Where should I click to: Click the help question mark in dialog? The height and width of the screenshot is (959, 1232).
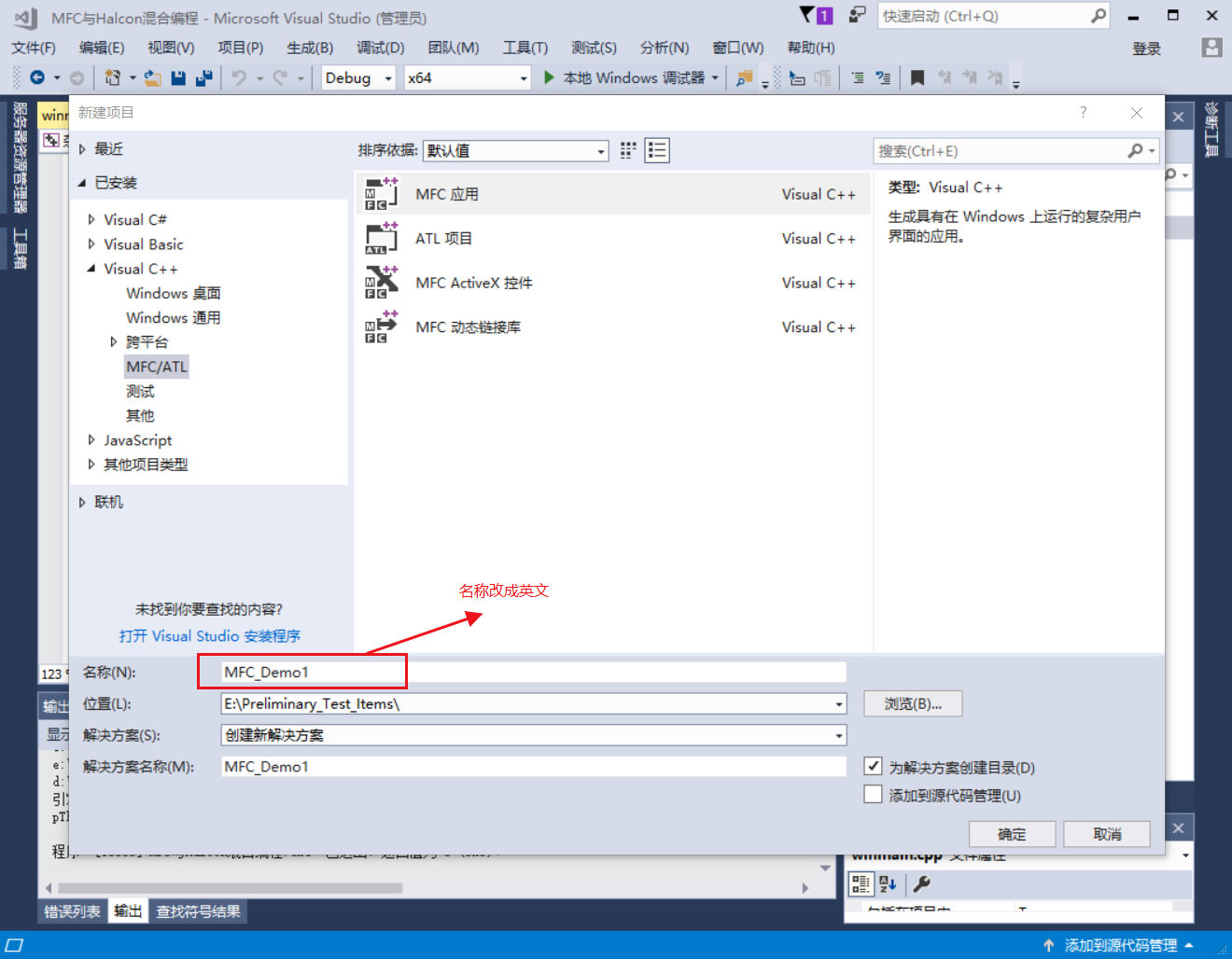tap(1083, 112)
